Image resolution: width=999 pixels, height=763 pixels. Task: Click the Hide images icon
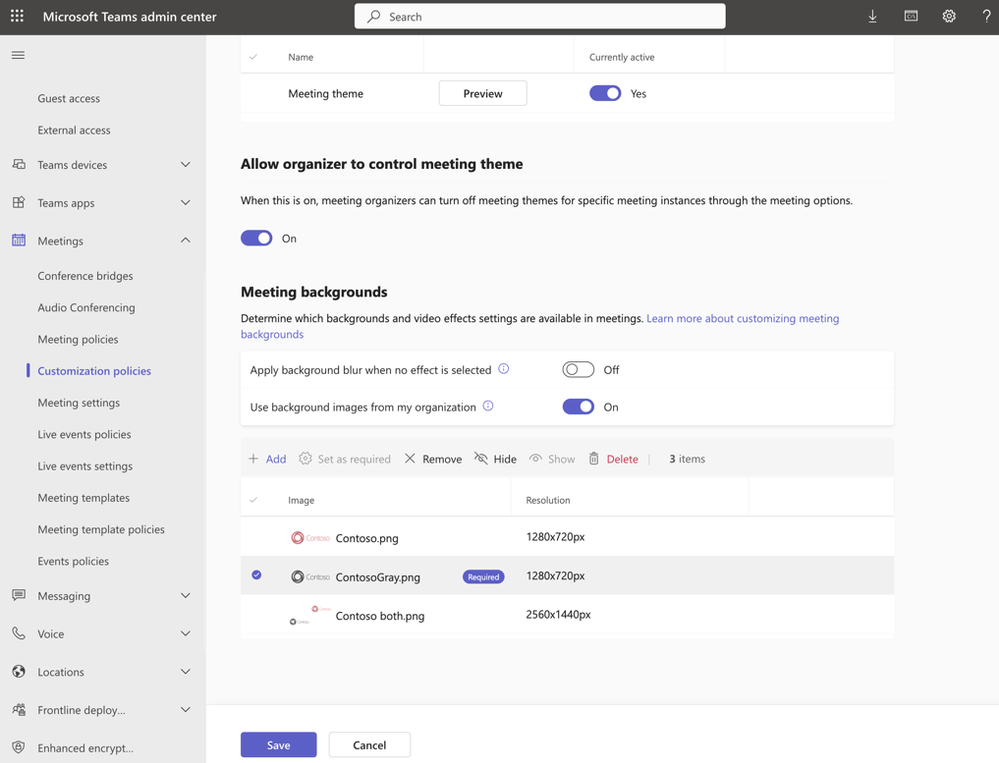[x=481, y=459]
